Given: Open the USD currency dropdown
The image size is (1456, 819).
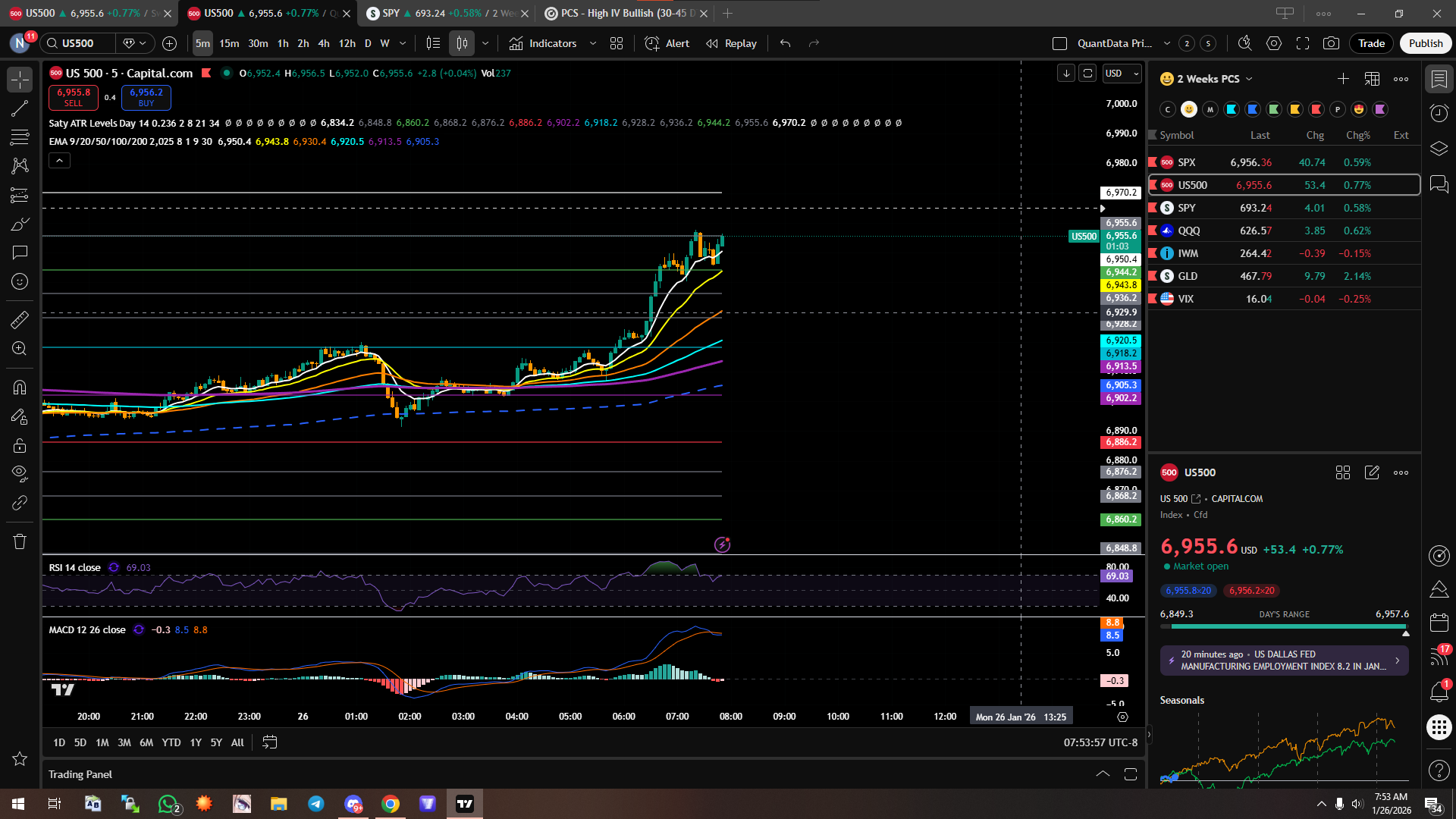Looking at the screenshot, I should [1122, 74].
